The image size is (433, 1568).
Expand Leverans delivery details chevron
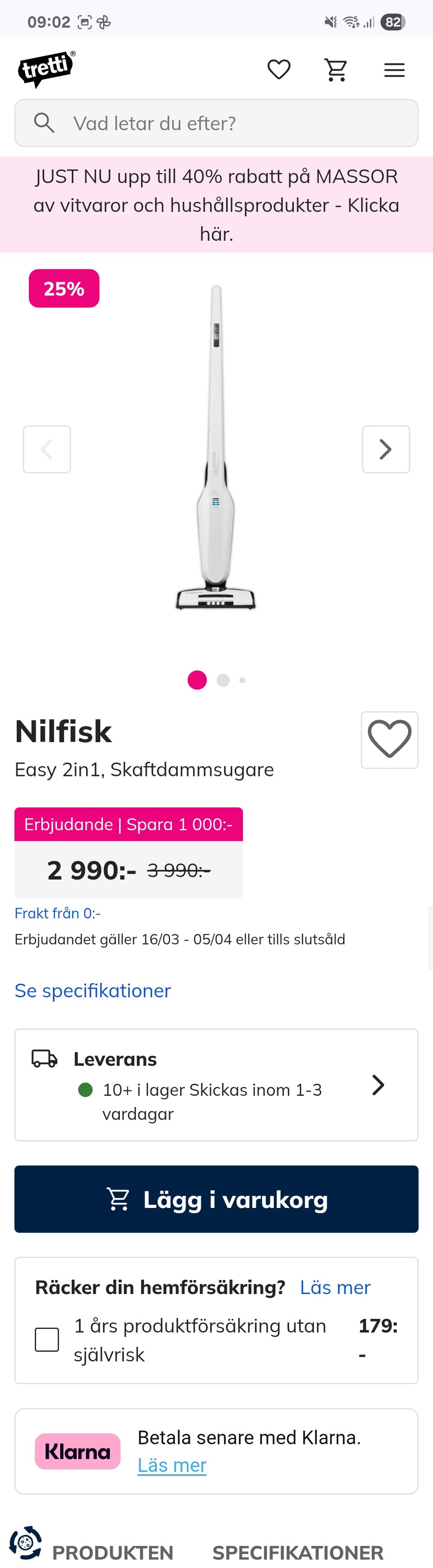tap(378, 1085)
